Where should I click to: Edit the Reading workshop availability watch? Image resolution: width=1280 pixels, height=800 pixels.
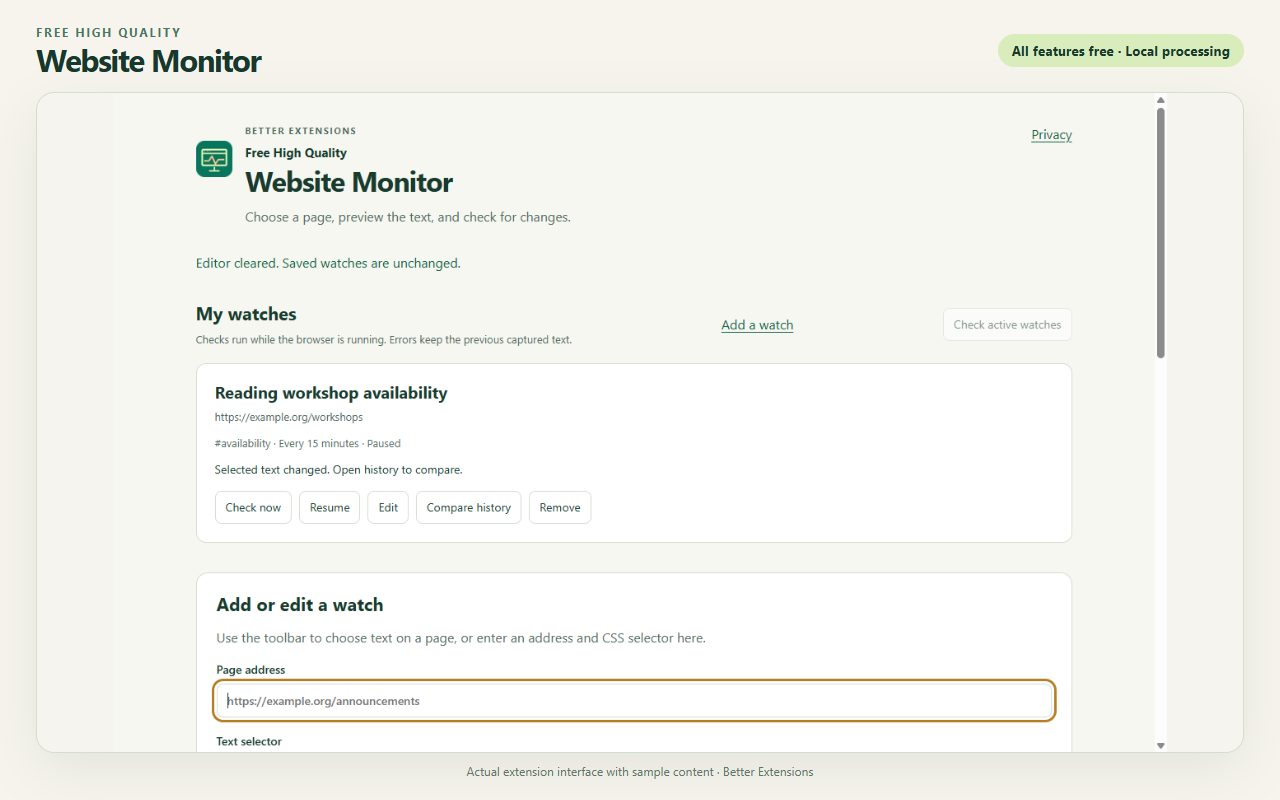click(x=388, y=507)
